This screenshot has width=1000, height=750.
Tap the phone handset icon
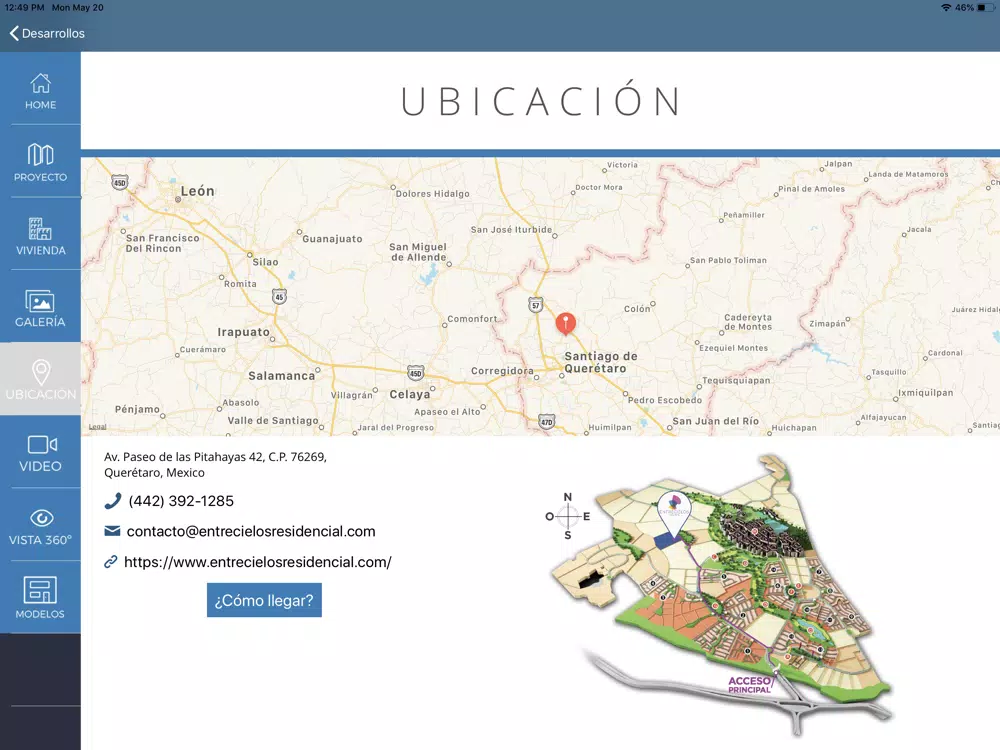[x=112, y=501]
